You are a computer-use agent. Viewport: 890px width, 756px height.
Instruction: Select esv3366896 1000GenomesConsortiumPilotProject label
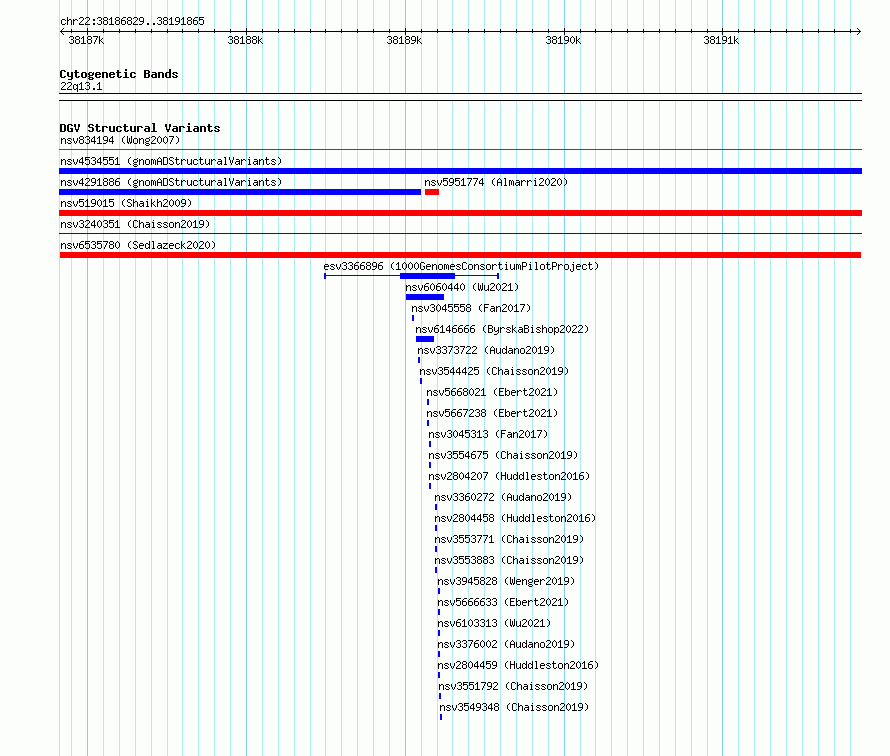[x=461, y=266]
